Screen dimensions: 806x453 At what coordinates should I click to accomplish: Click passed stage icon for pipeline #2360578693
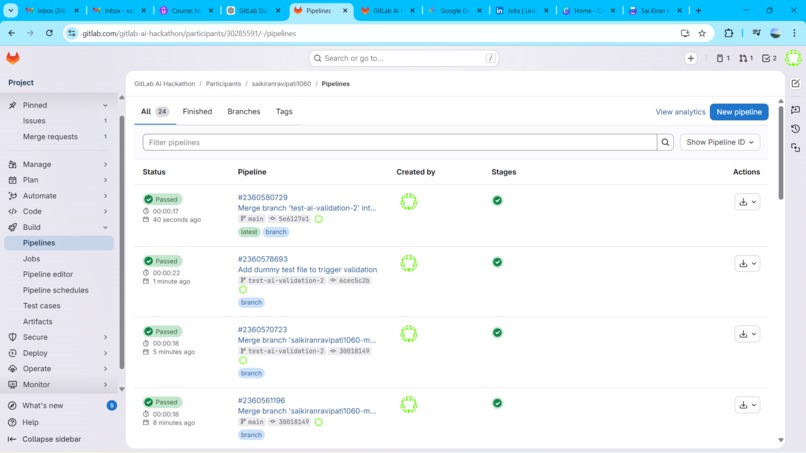tap(497, 262)
